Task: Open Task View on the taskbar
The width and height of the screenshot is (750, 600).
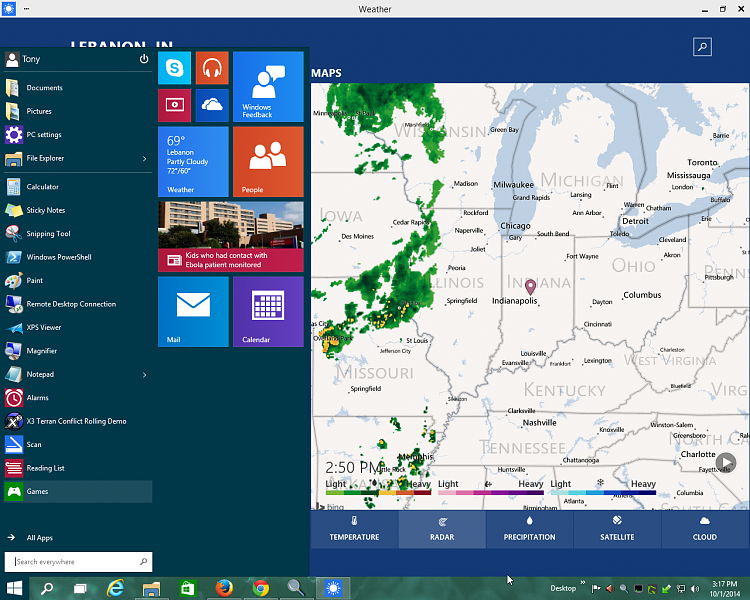Action: point(80,589)
